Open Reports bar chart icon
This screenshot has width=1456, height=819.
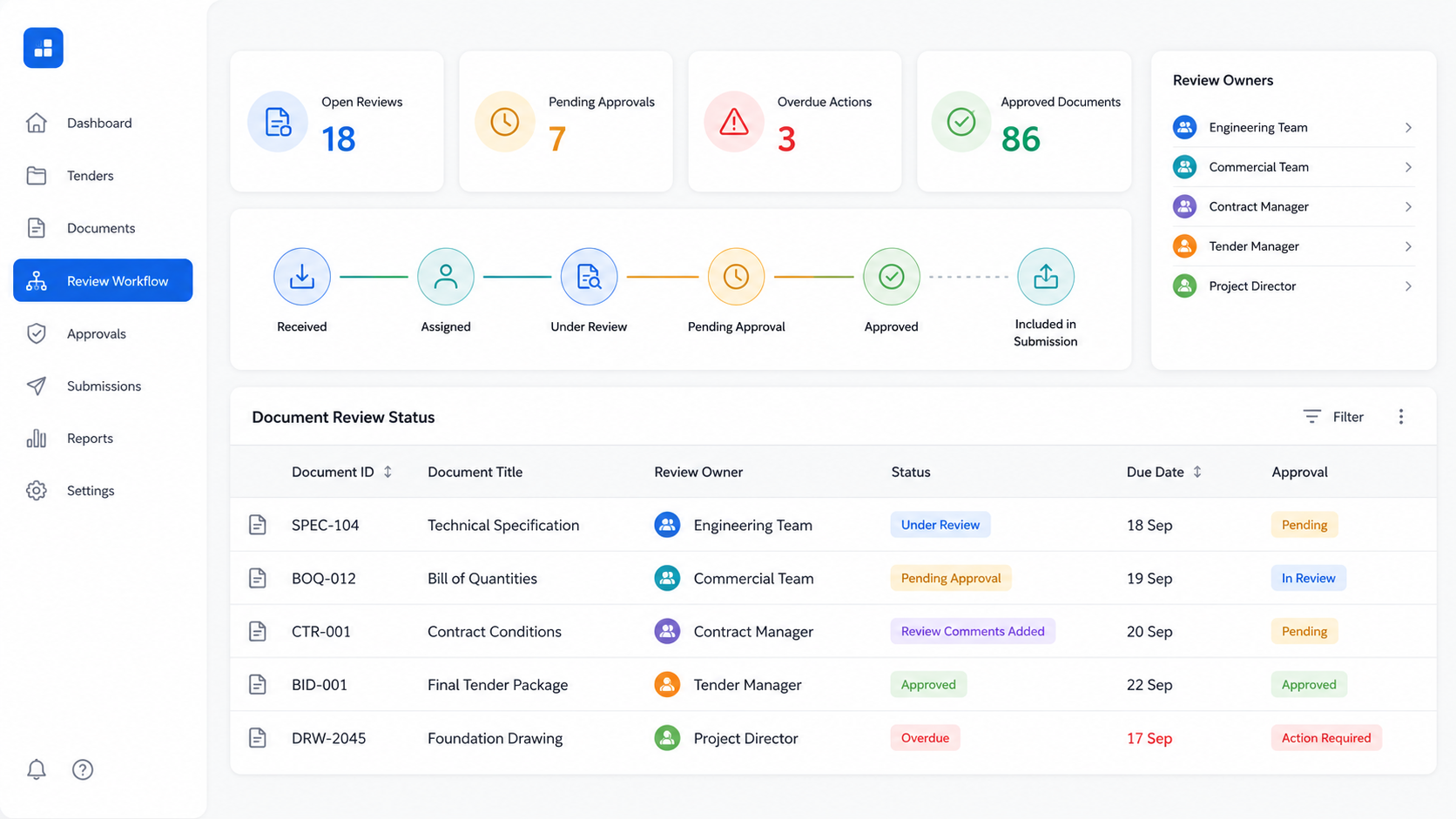(x=36, y=438)
